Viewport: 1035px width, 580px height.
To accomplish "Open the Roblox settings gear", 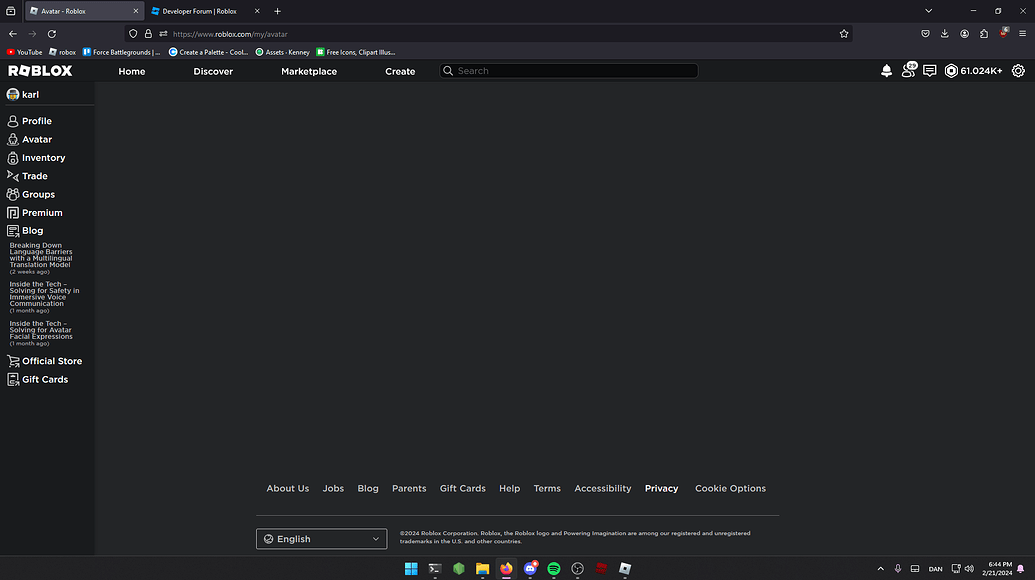I will pyautogui.click(x=1018, y=71).
